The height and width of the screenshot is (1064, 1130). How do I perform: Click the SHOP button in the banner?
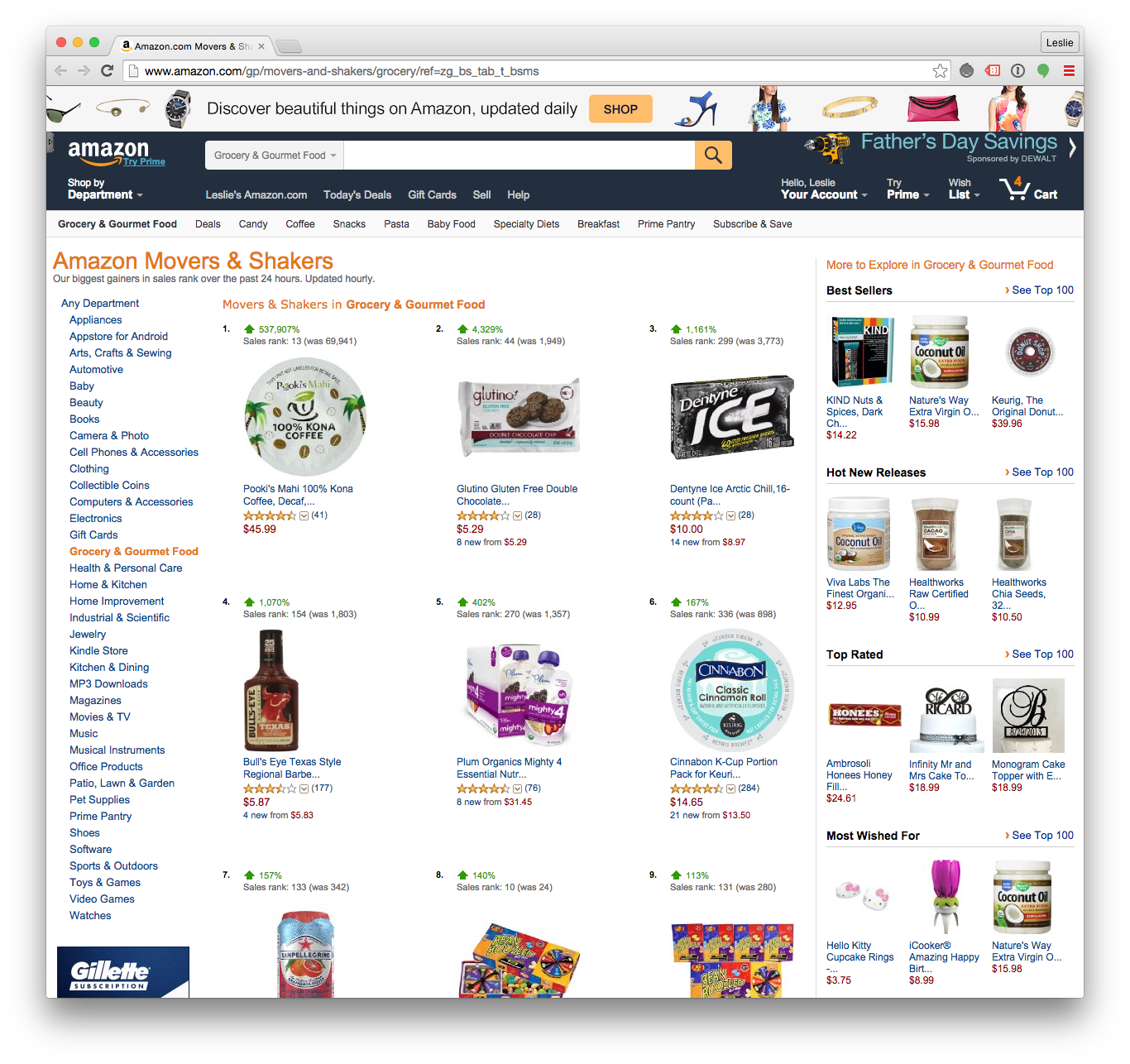(620, 109)
